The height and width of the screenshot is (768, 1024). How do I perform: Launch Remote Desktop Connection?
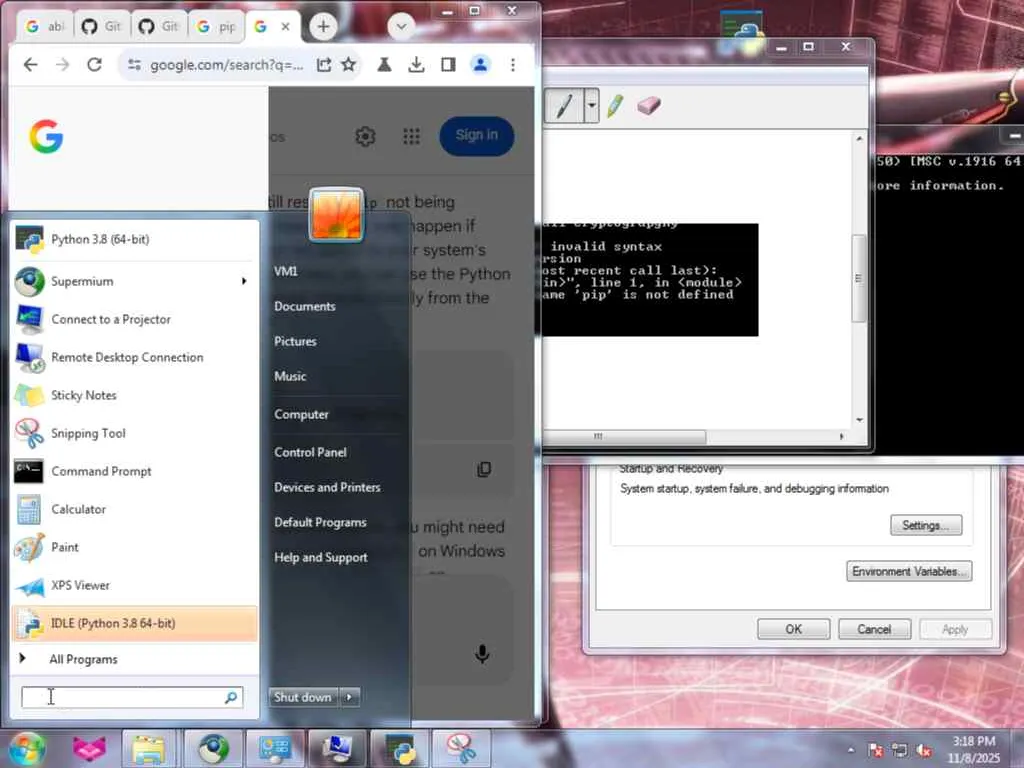134,357
